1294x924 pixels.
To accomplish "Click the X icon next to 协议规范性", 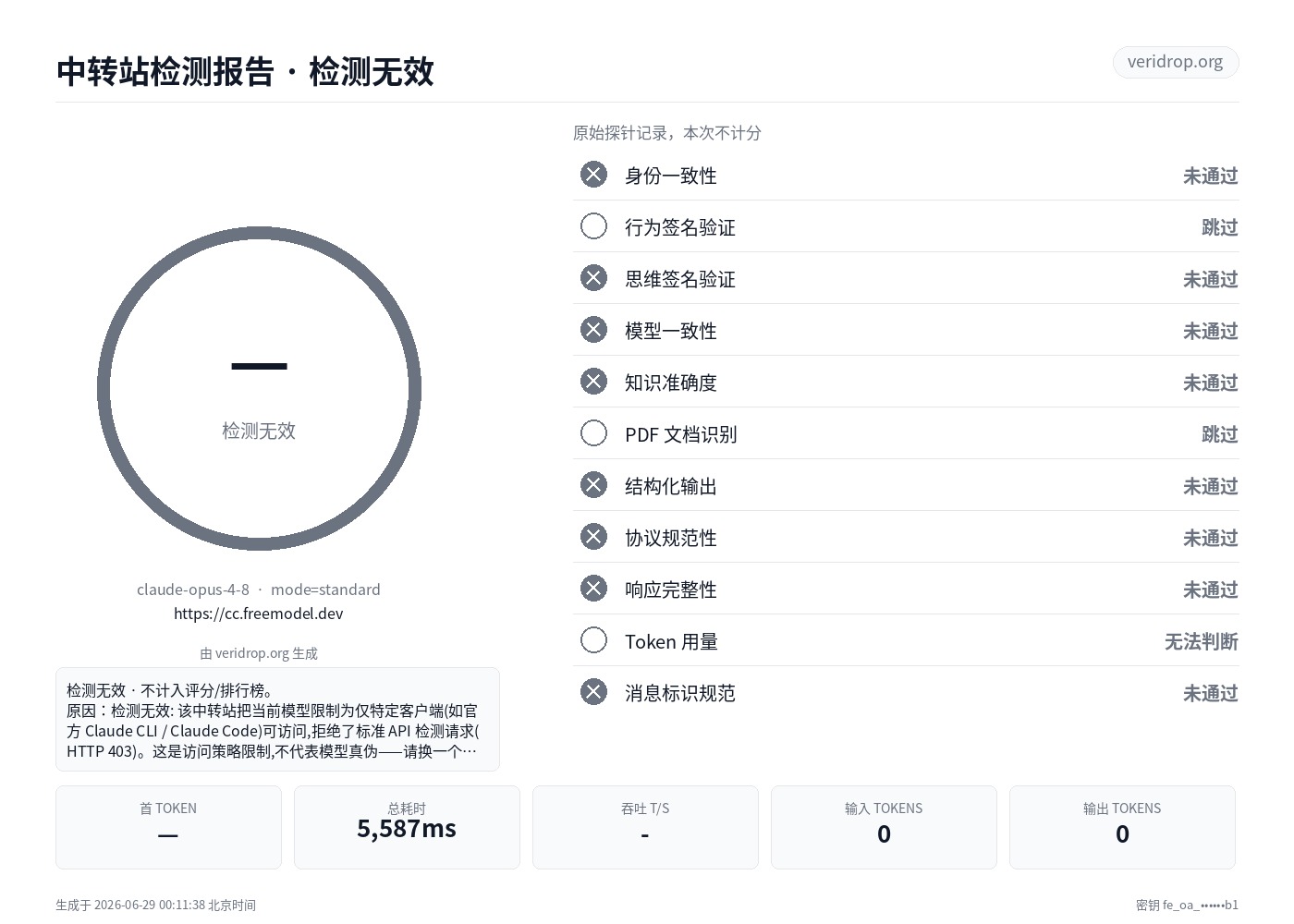I will [593, 537].
